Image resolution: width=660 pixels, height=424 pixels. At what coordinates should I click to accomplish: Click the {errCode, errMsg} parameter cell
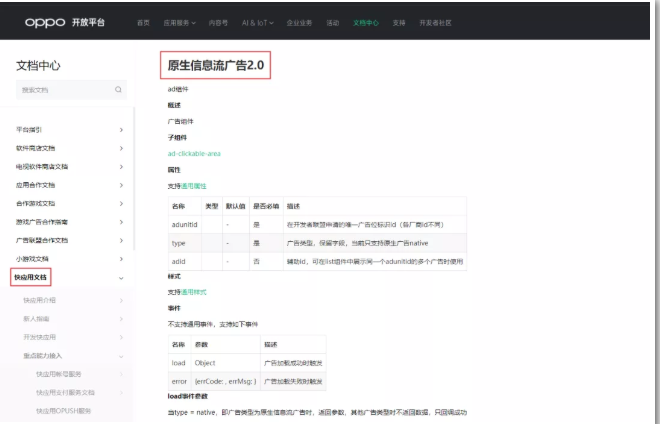226,381
